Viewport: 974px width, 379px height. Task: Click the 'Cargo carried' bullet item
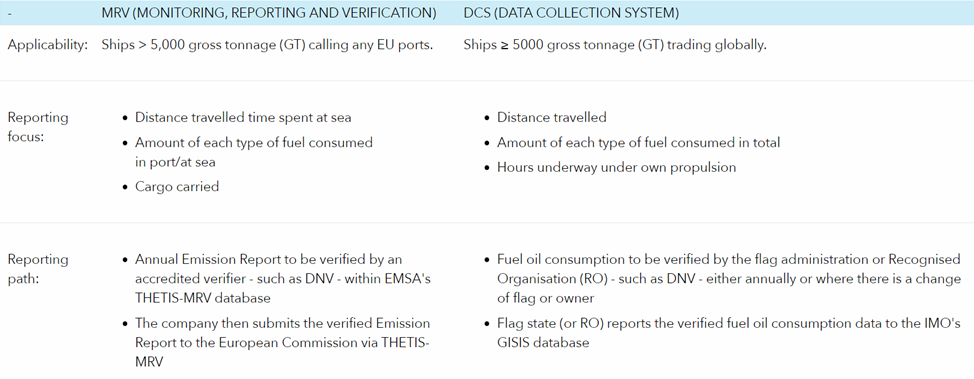pos(177,186)
